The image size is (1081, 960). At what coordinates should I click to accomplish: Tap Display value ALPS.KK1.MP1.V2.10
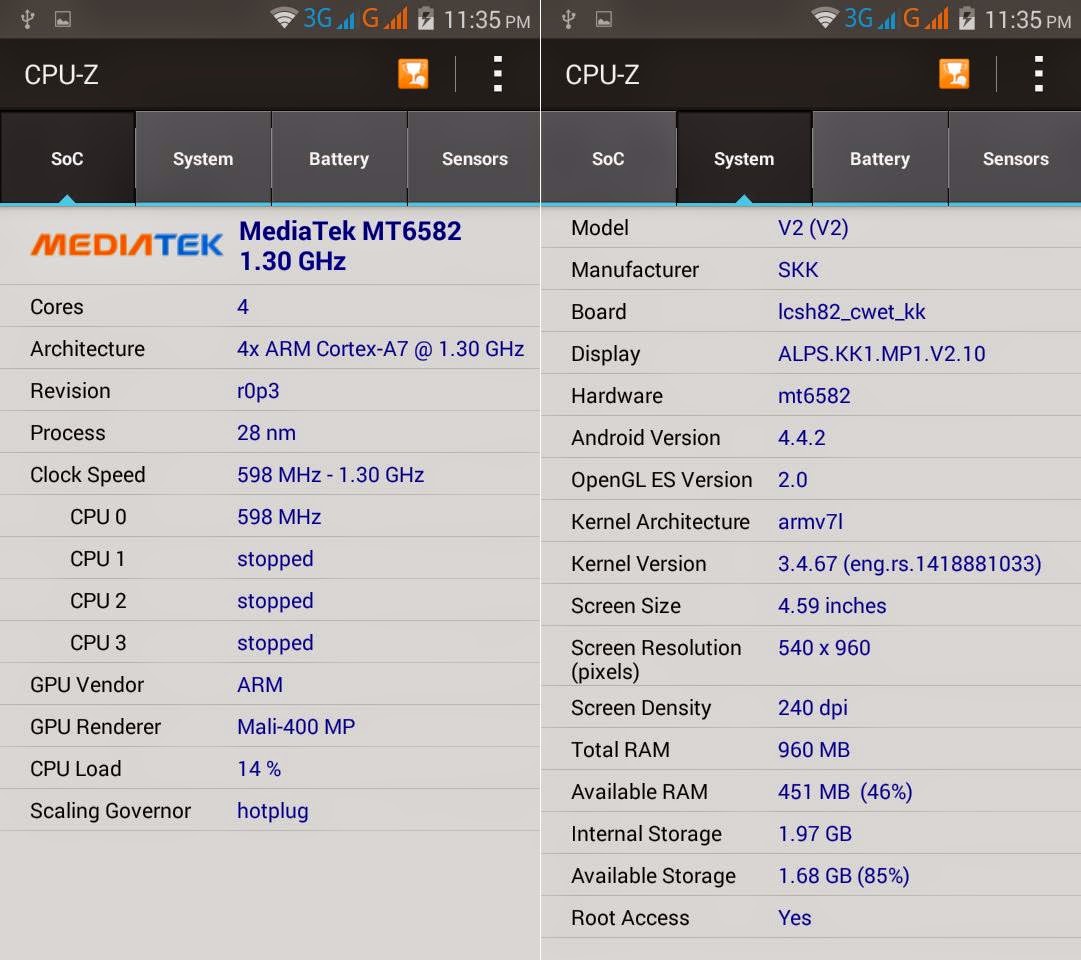882,354
